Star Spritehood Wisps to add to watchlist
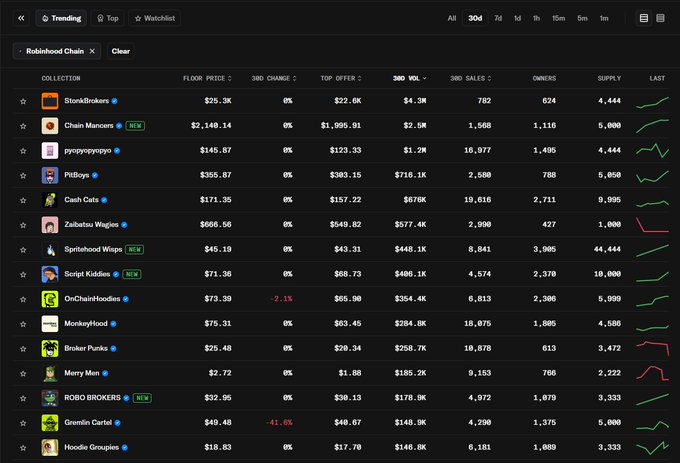 click(x=23, y=249)
